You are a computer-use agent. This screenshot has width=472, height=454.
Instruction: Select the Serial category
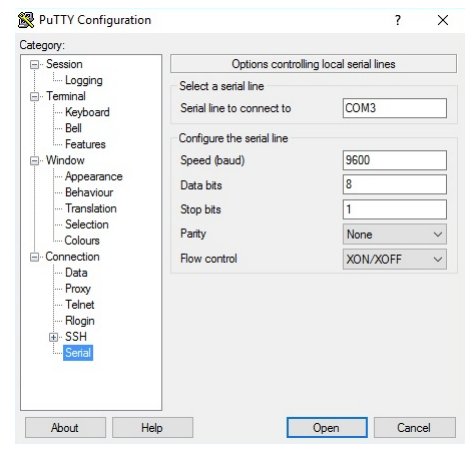tap(78, 353)
